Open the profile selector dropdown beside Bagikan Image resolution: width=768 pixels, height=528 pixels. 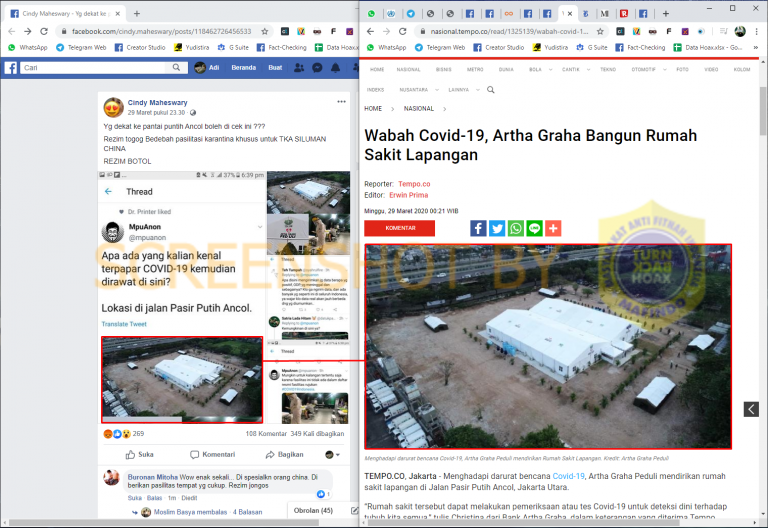[333, 455]
